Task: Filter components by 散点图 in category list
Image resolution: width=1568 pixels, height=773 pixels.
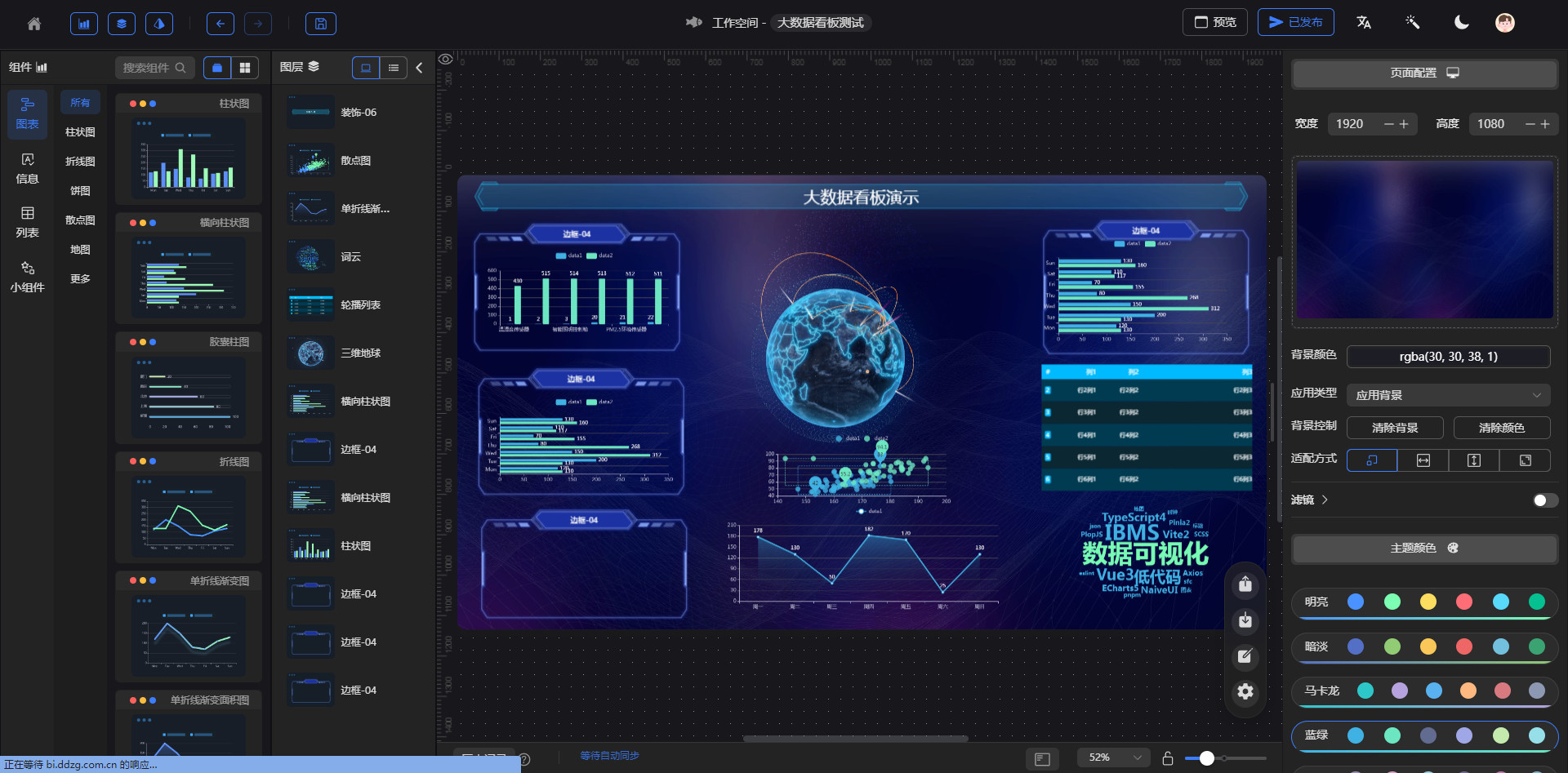Action: coord(80,220)
